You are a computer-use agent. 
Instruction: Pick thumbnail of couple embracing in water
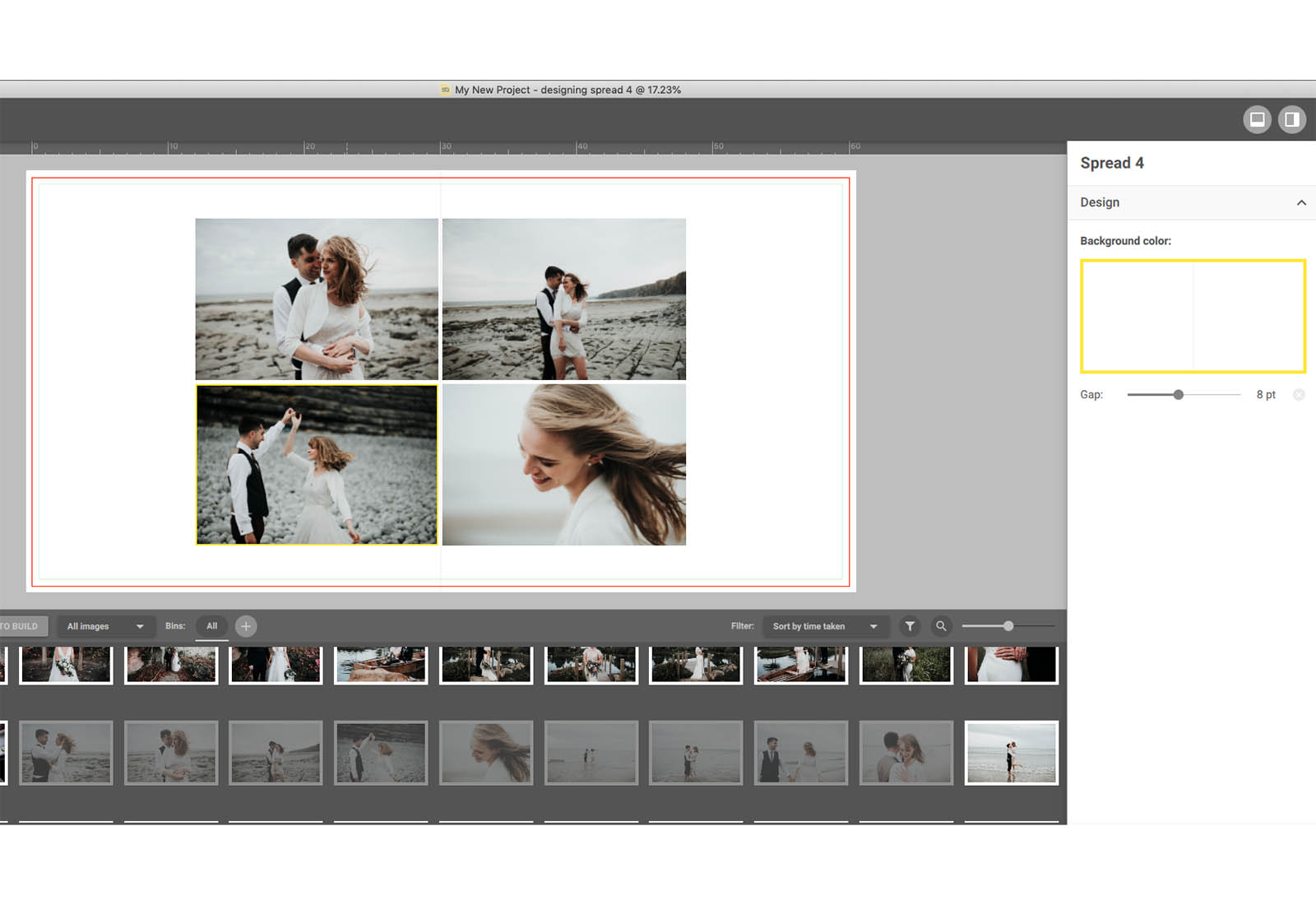[x=696, y=753]
